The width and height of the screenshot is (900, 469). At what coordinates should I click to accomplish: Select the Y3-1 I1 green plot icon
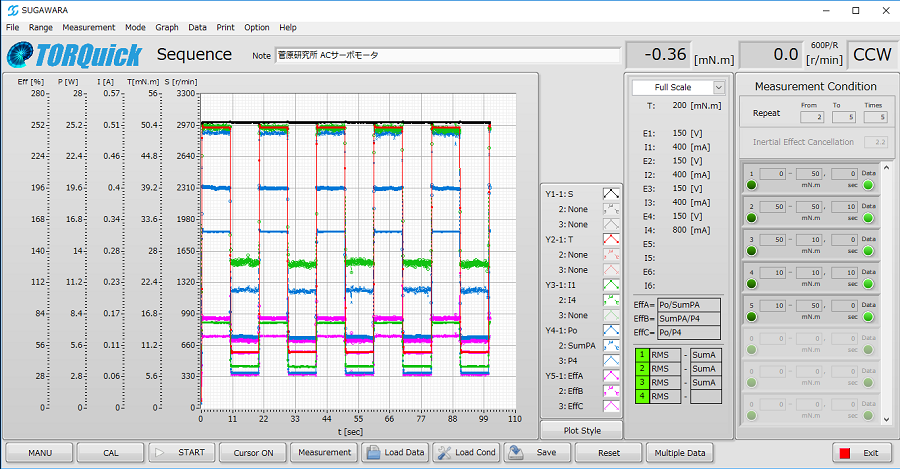(x=610, y=285)
